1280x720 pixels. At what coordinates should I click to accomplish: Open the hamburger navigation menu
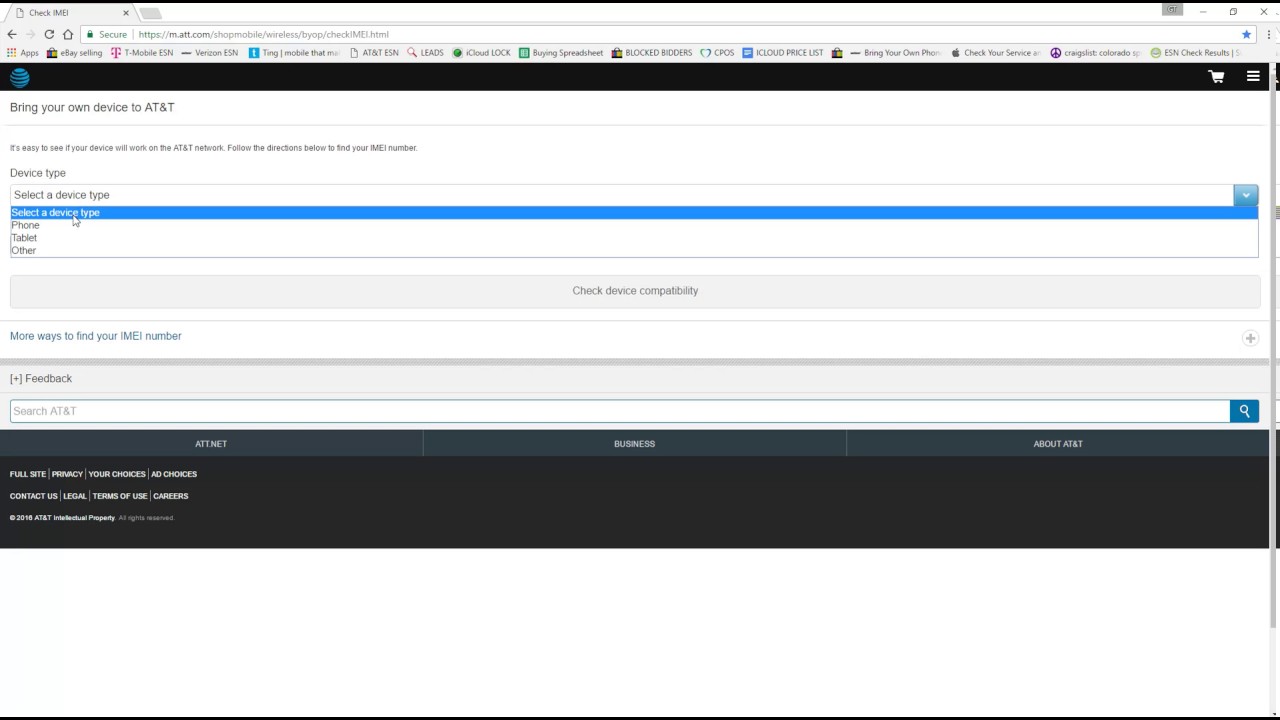coord(1253,76)
